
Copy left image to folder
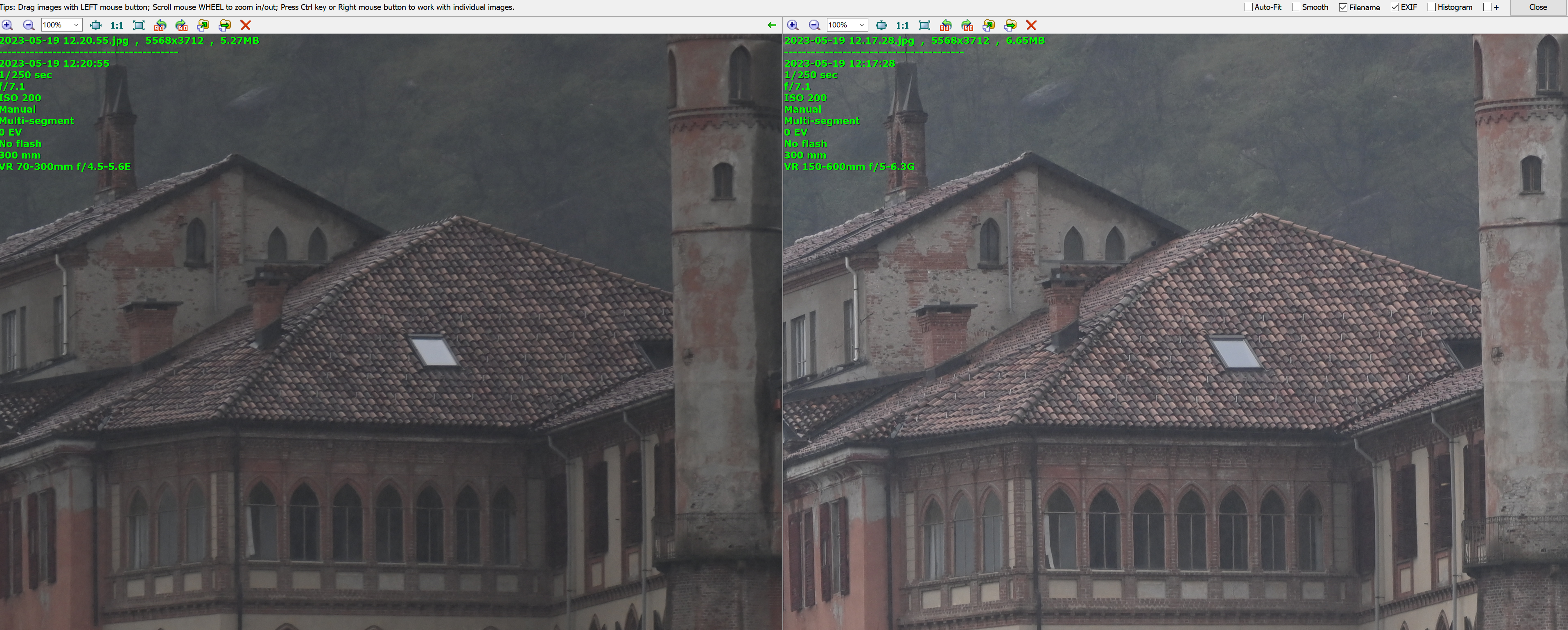203,25
